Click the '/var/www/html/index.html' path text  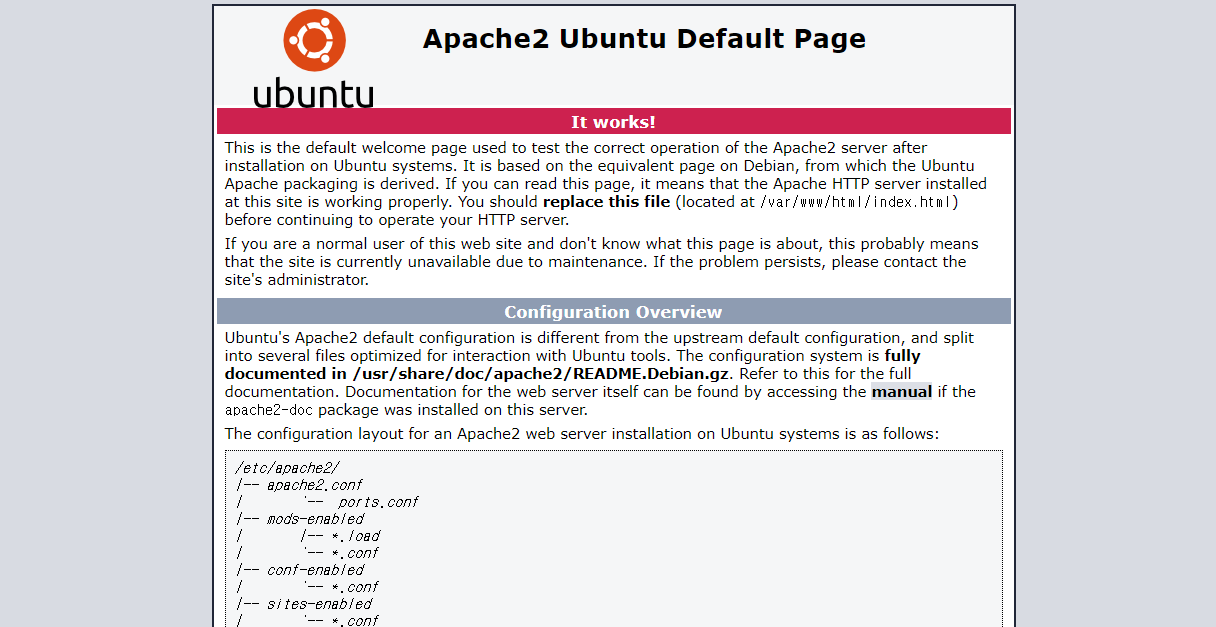858,202
